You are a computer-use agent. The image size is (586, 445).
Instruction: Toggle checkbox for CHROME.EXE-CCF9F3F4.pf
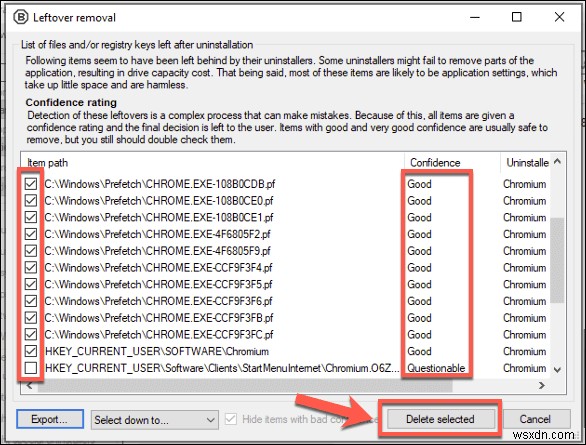31,268
